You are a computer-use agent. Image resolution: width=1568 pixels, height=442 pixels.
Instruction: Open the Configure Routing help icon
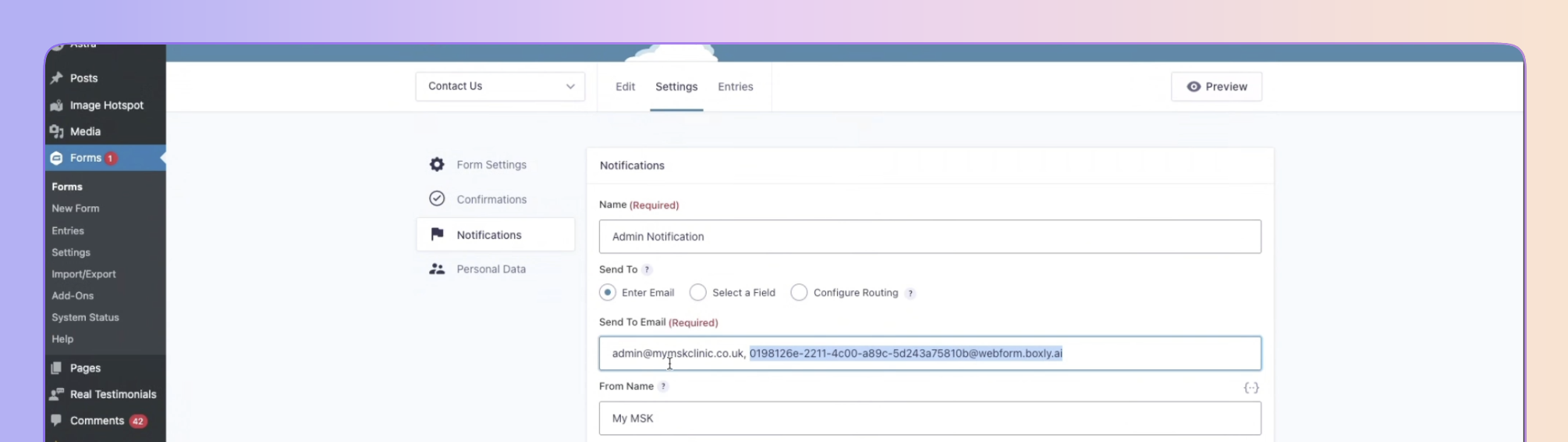click(910, 294)
